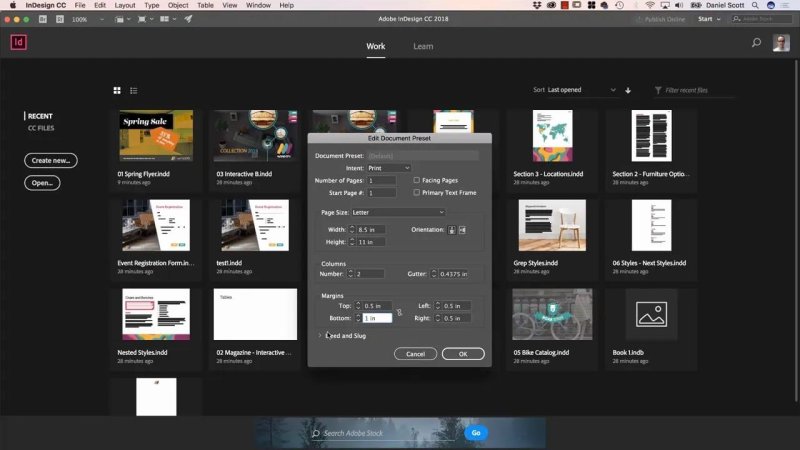
Task: Click the GPU performance rocket icon
Action: [x=188, y=19]
